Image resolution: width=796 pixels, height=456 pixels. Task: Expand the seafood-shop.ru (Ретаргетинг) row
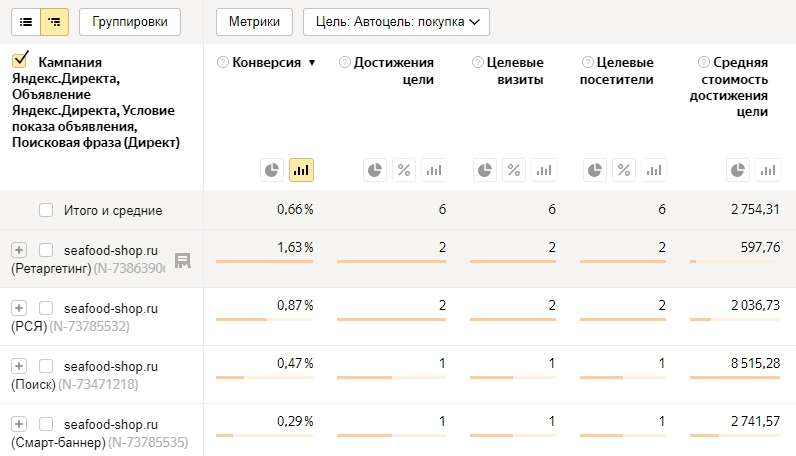tap(18, 250)
